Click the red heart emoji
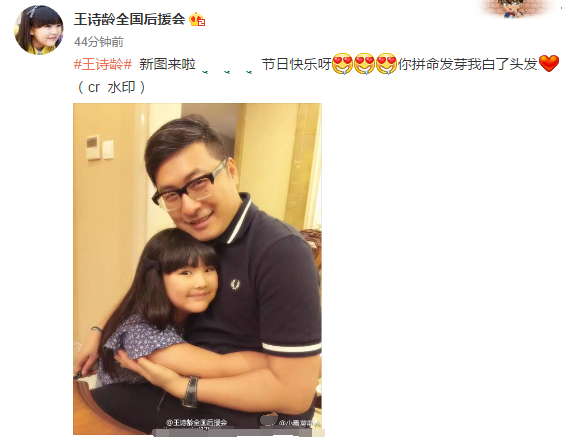The image size is (562, 437). click(x=549, y=63)
